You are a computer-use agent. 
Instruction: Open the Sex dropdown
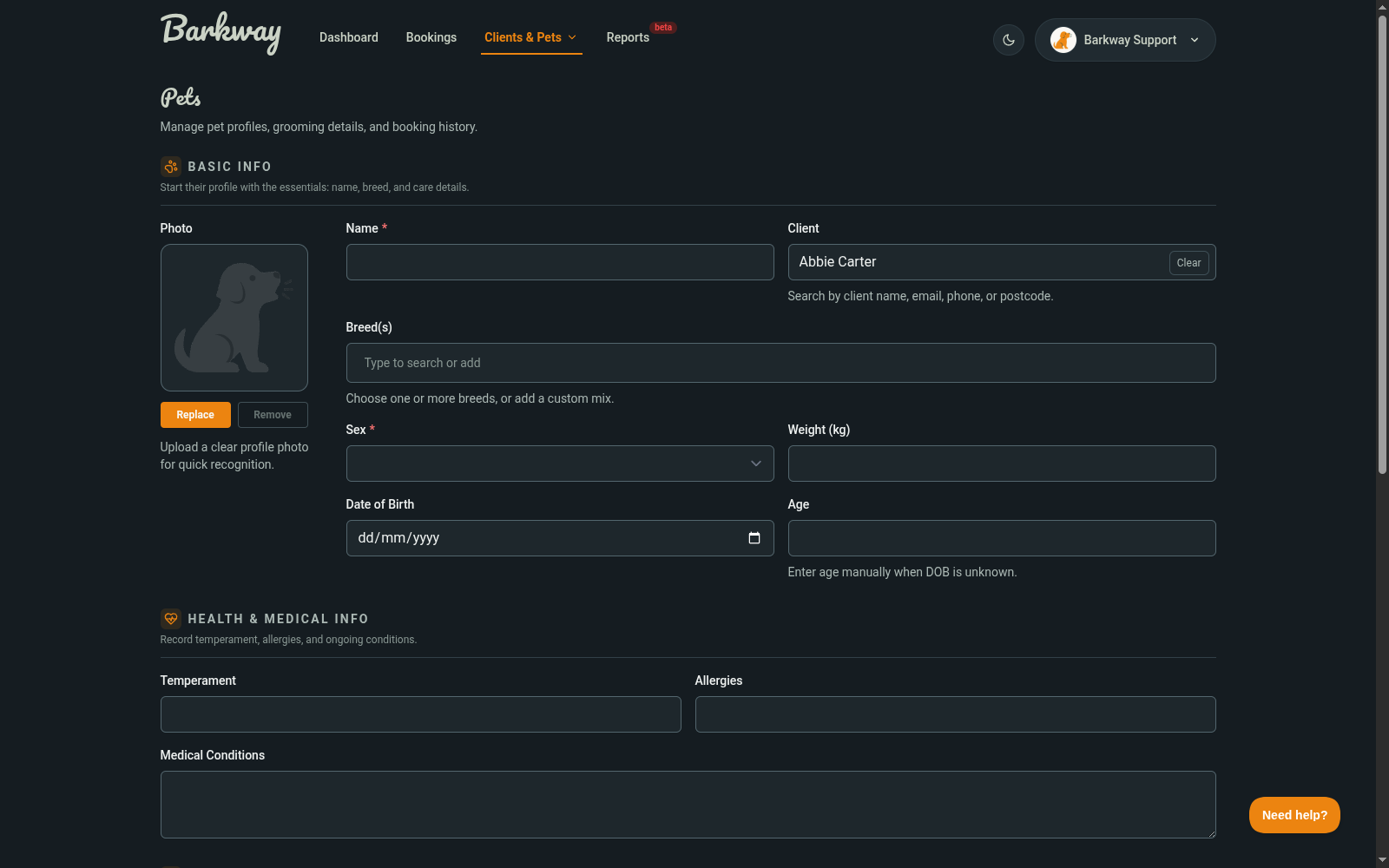pos(560,464)
